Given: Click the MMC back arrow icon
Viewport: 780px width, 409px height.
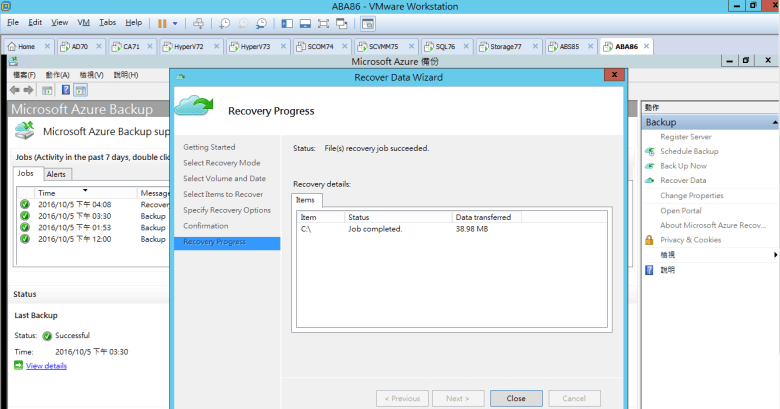Looking at the screenshot, I should [x=15, y=90].
